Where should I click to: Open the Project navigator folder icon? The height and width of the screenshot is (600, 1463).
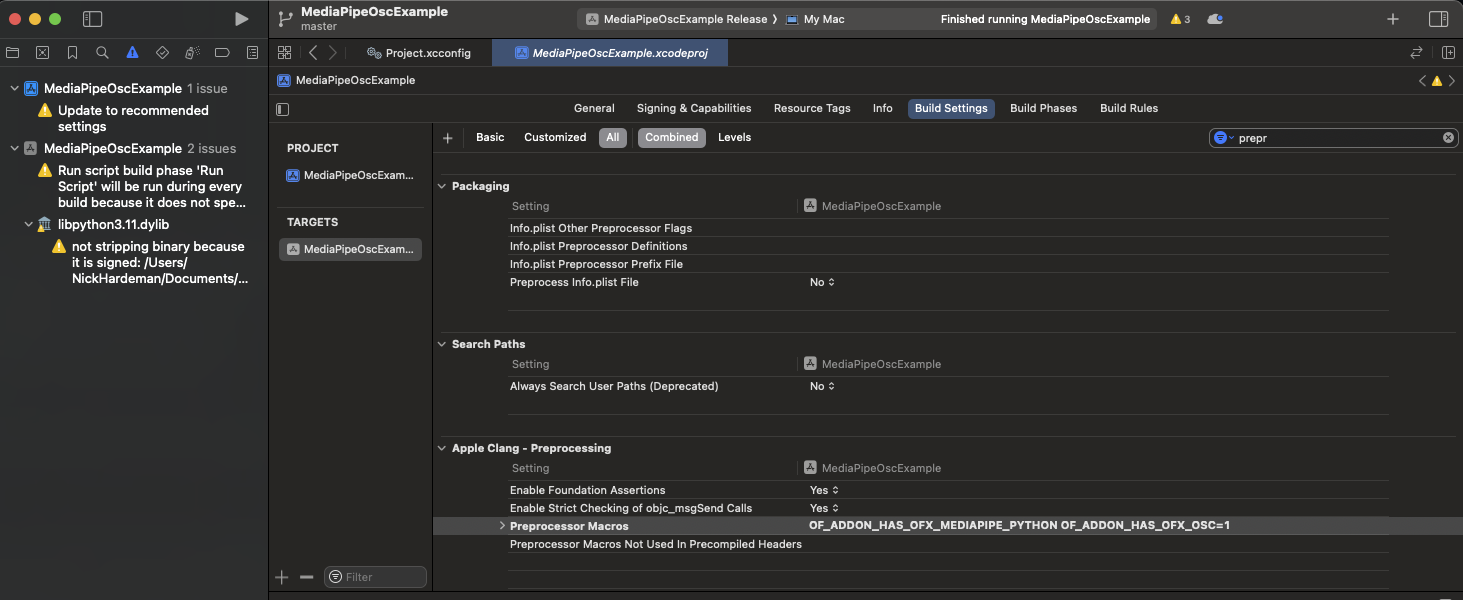pos(13,53)
